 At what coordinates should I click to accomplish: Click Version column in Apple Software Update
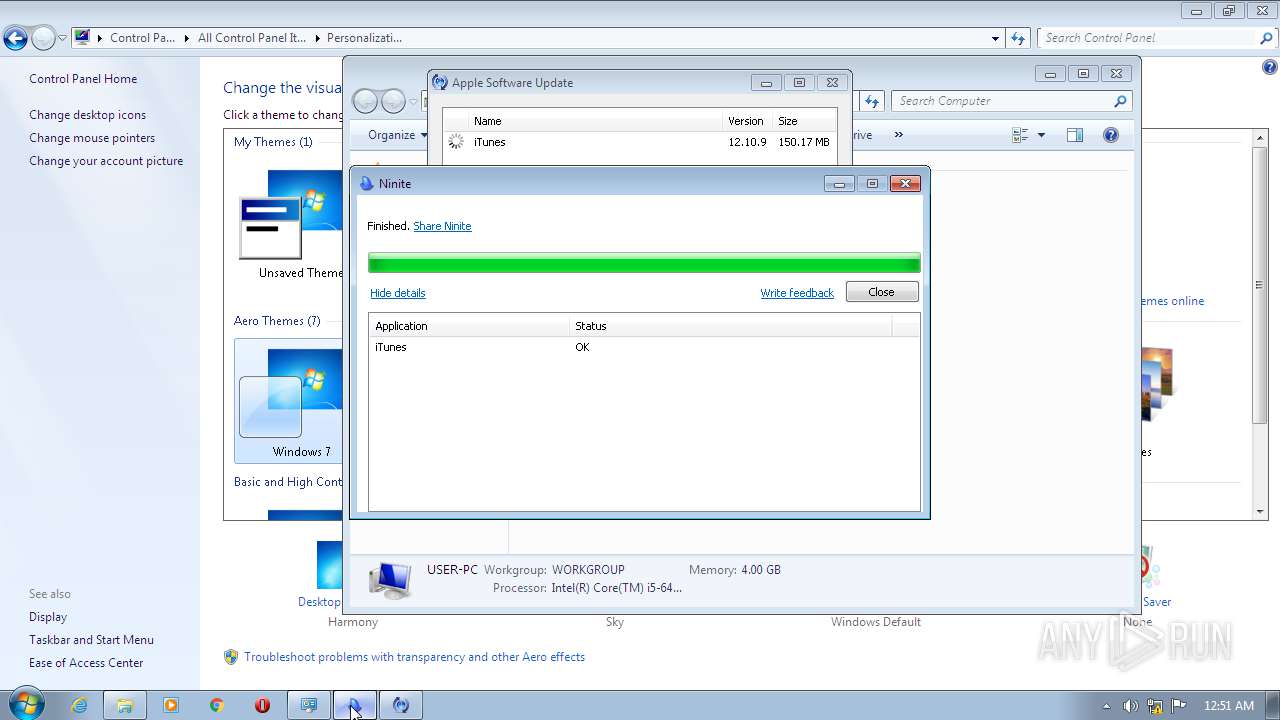pyautogui.click(x=747, y=121)
